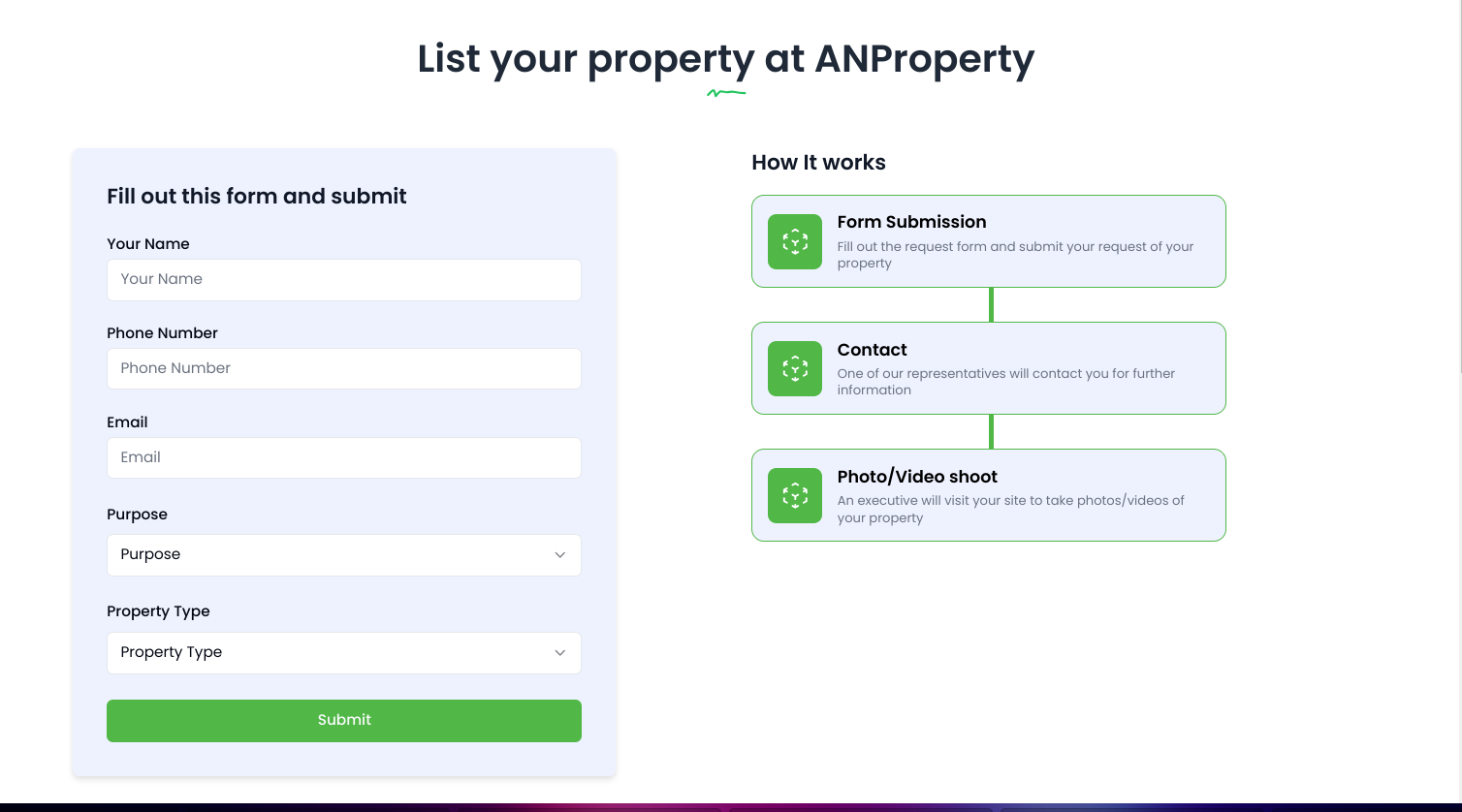Click the Your Name field label
This screenshot has width=1462, height=812.
(148, 243)
